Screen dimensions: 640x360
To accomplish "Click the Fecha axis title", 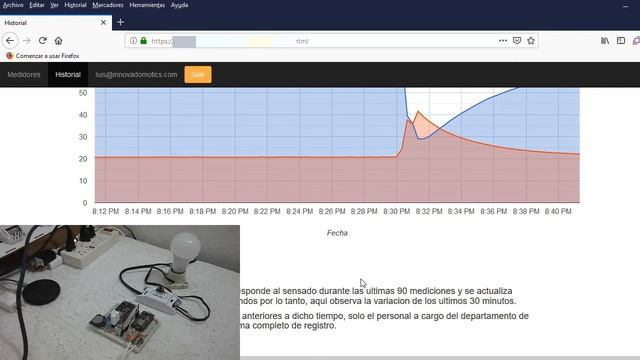I will pyautogui.click(x=337, y=233).
